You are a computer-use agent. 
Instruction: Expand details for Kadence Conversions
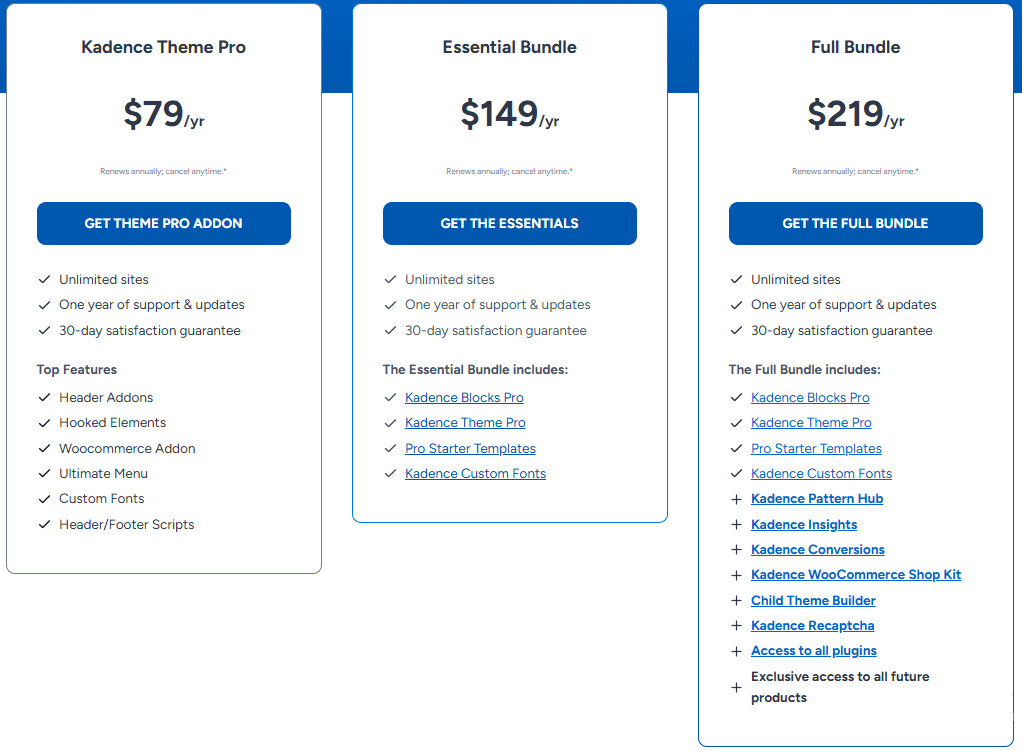[x=736, y=549]
